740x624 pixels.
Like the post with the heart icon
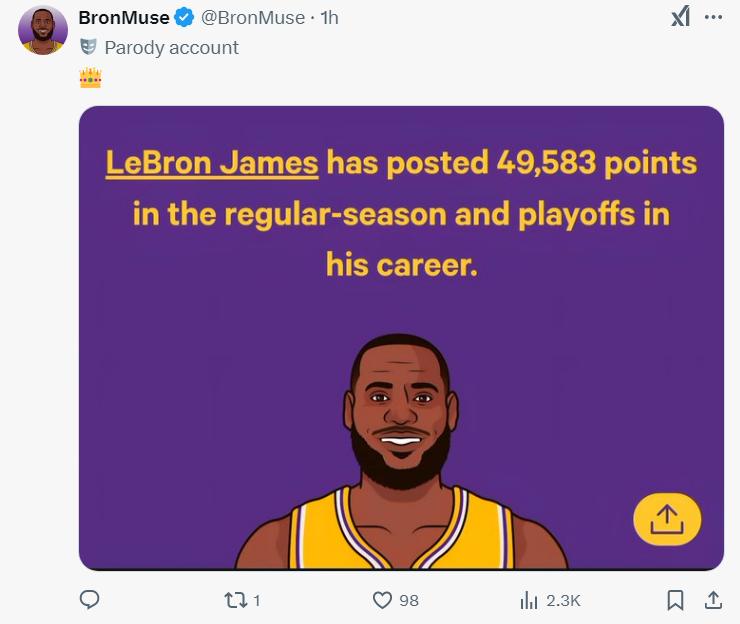pyautogui.click(x=382, y=600)
